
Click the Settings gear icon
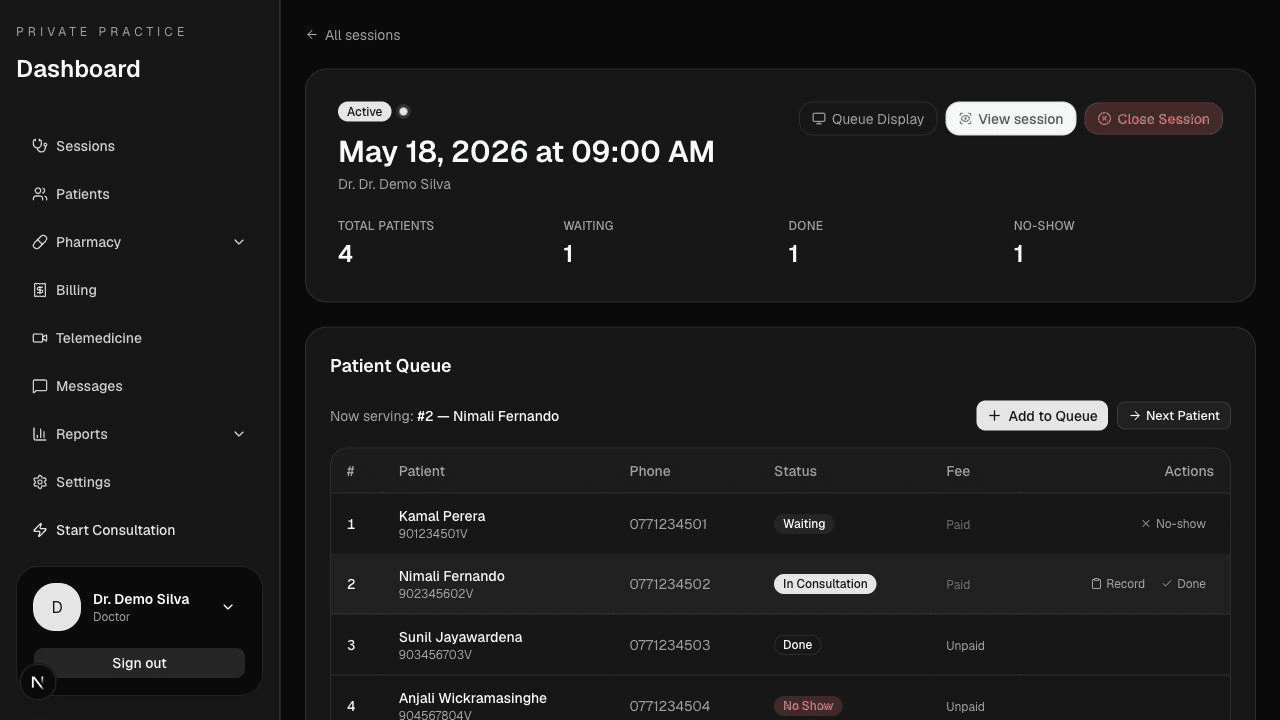(x=40, y=482)
